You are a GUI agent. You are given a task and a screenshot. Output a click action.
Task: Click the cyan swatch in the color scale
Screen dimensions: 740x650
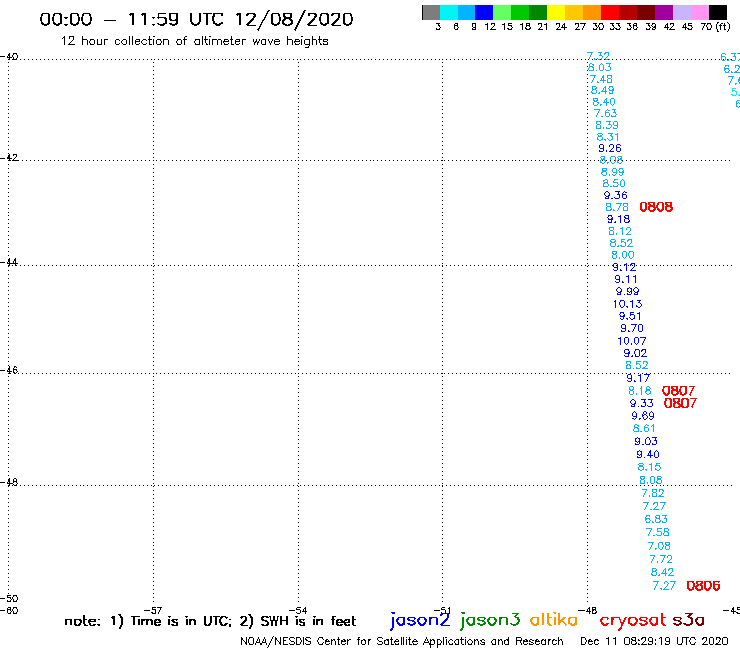pos(449,12)
